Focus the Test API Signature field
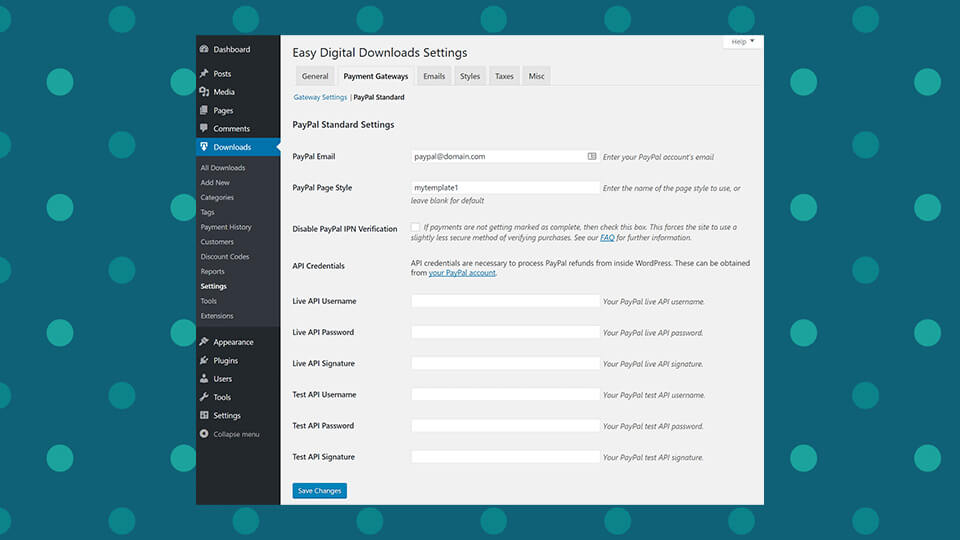The width and height of the screenshot is (960, 540). (505, 457)
